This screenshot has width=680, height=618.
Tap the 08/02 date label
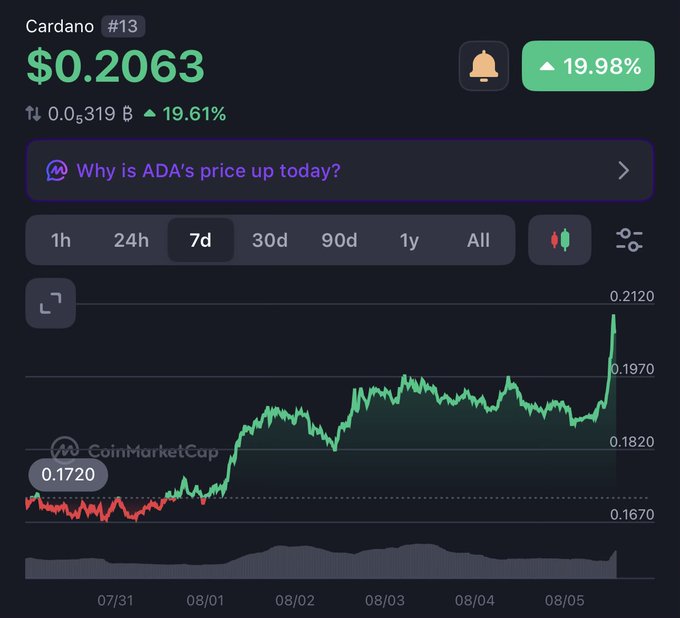[x=295, y=601]
